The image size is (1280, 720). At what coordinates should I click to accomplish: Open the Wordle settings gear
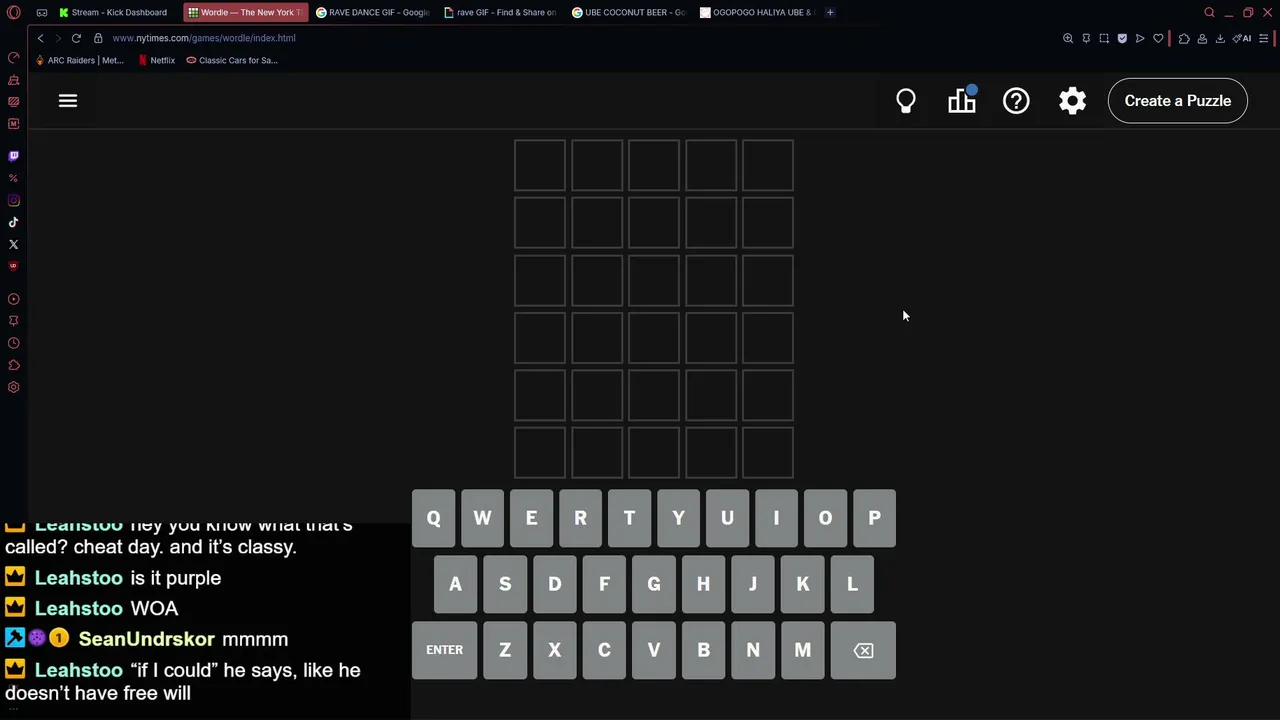pos(1072,101)
